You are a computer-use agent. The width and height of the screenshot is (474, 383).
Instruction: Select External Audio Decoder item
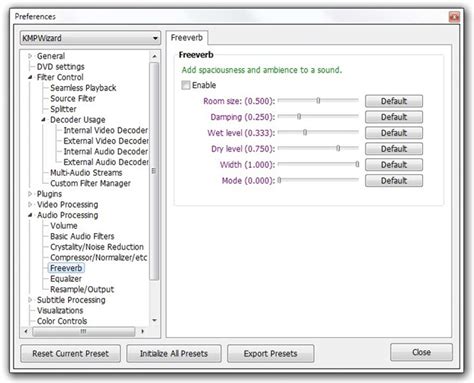[x=106, y=162]
